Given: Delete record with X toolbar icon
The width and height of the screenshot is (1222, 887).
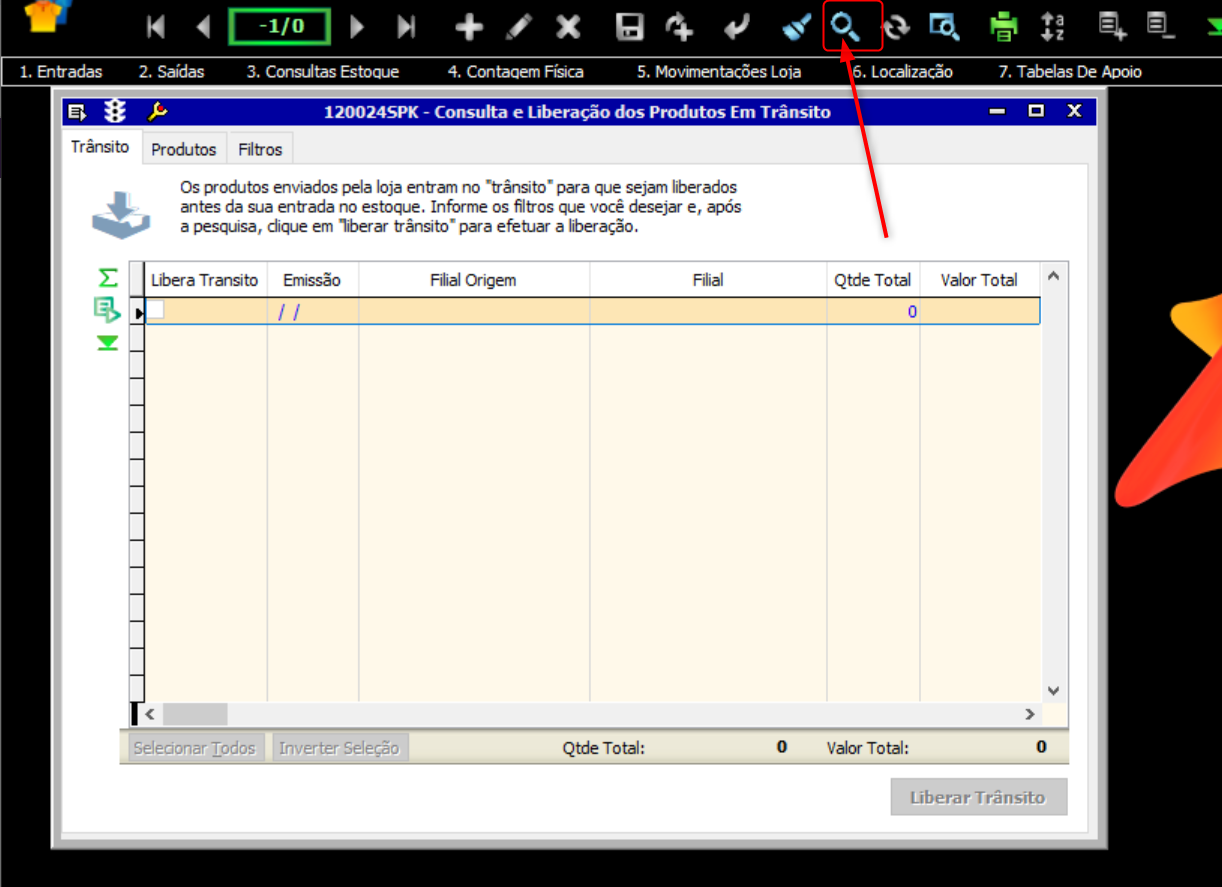Looking at the screenshot, I should pyautogui.click(x=568, y=27).
